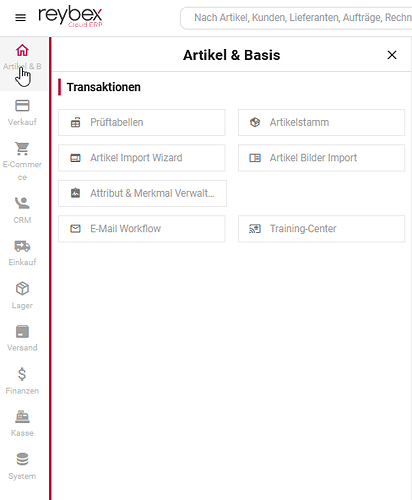Open the Einkauf truck icon

[x=22, y=246]
